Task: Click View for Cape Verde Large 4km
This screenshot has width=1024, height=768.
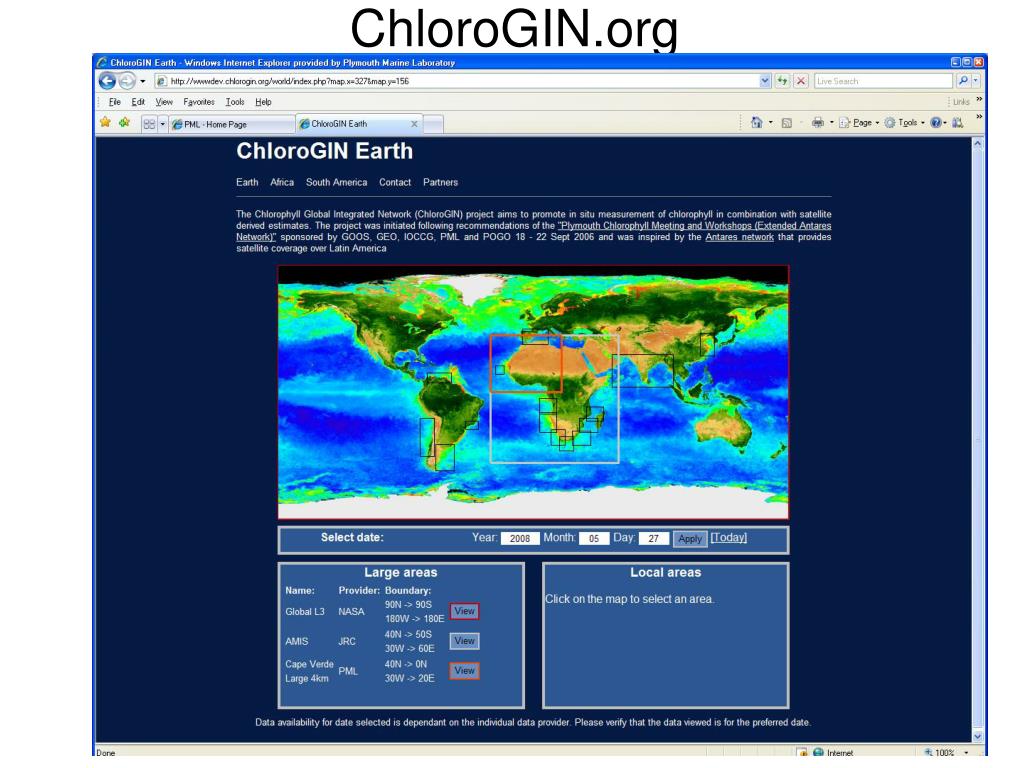Action: [x=464, y=671]
